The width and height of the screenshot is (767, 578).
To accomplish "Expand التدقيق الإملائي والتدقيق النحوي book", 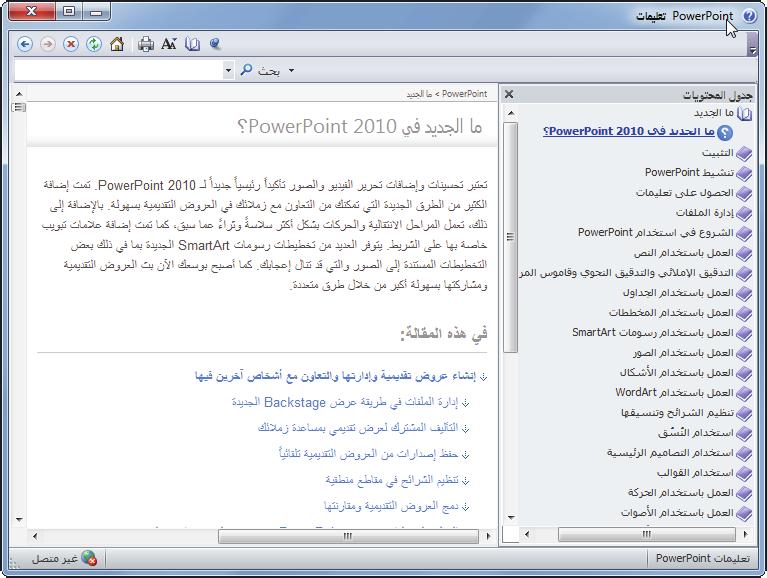I will (x=744, y=273).
